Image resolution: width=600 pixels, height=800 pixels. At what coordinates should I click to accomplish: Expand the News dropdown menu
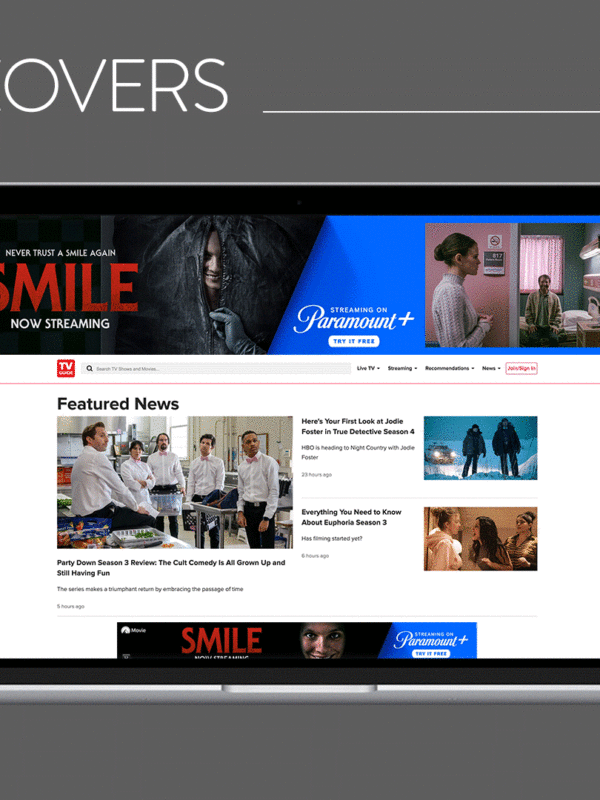491,368
